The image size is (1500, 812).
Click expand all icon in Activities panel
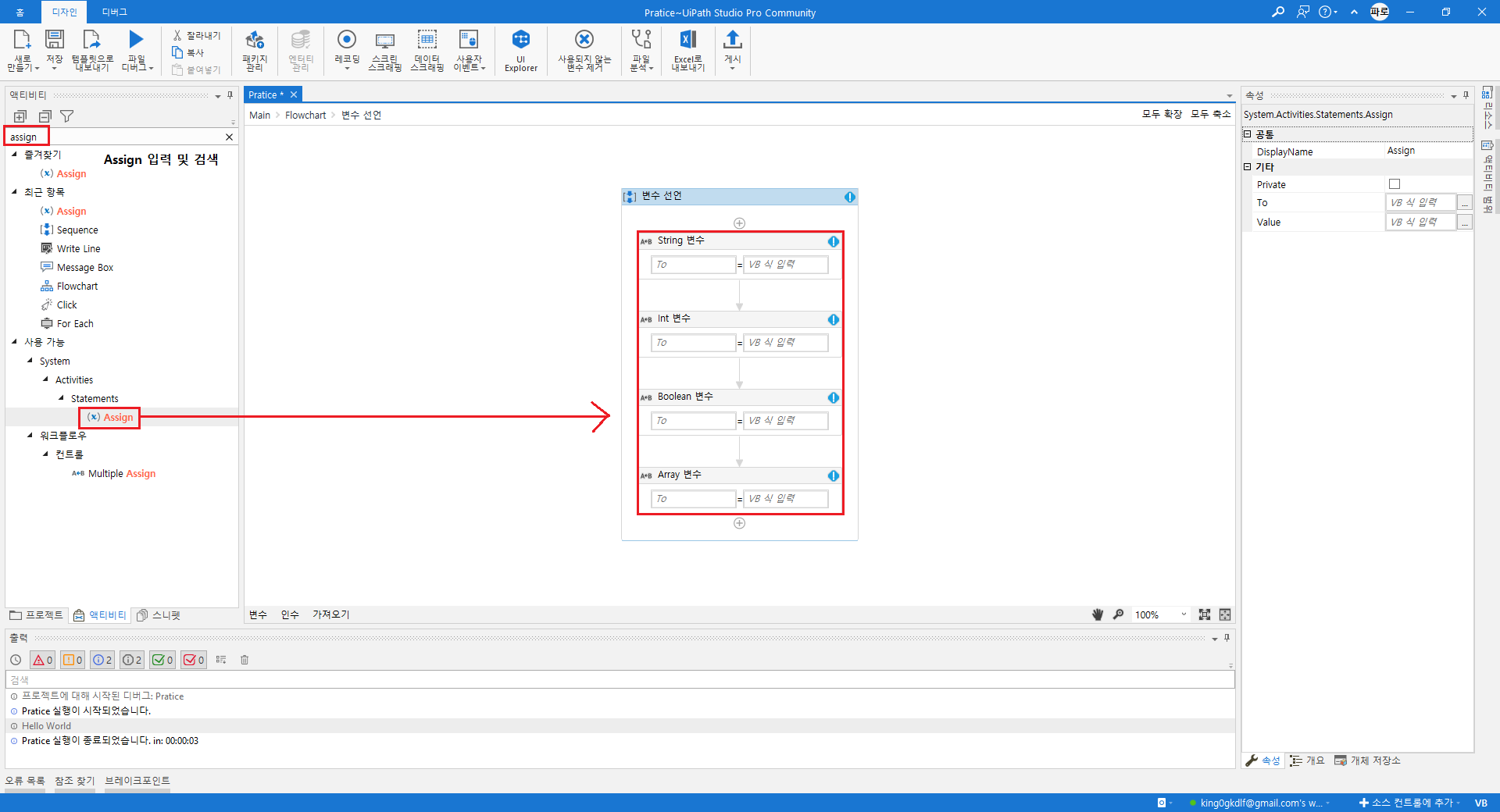coord(20,116)
